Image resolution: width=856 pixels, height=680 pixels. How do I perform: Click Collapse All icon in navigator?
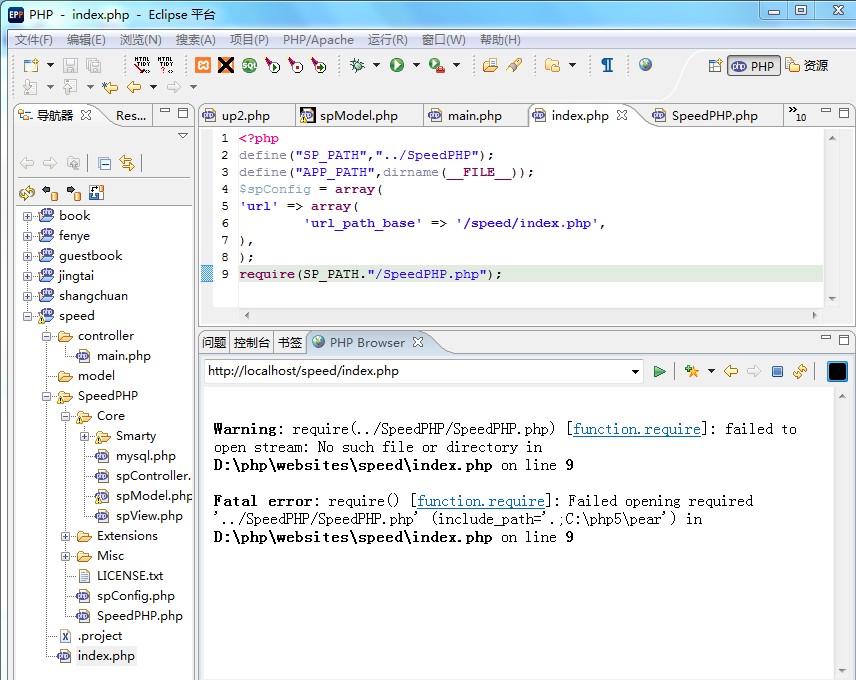pos(104,163)
